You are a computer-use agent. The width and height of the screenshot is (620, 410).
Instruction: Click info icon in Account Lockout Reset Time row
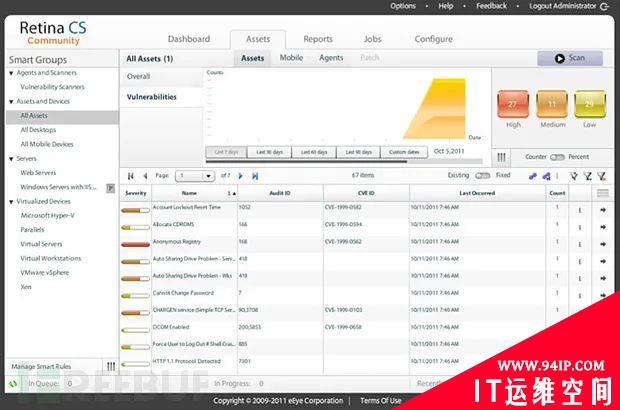click(x=580, y=210)
